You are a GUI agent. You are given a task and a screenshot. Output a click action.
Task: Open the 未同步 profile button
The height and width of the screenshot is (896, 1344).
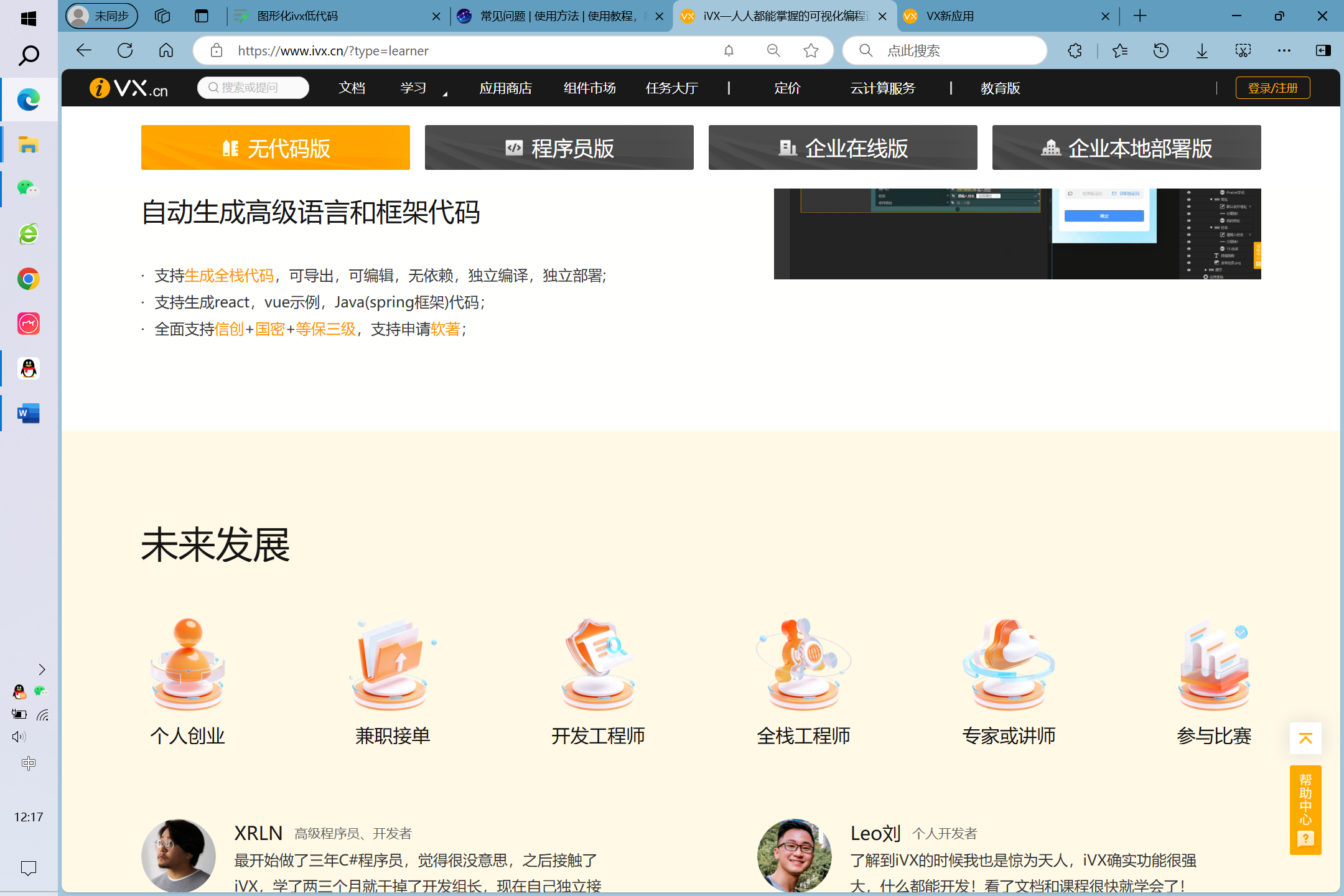[101, 16]
